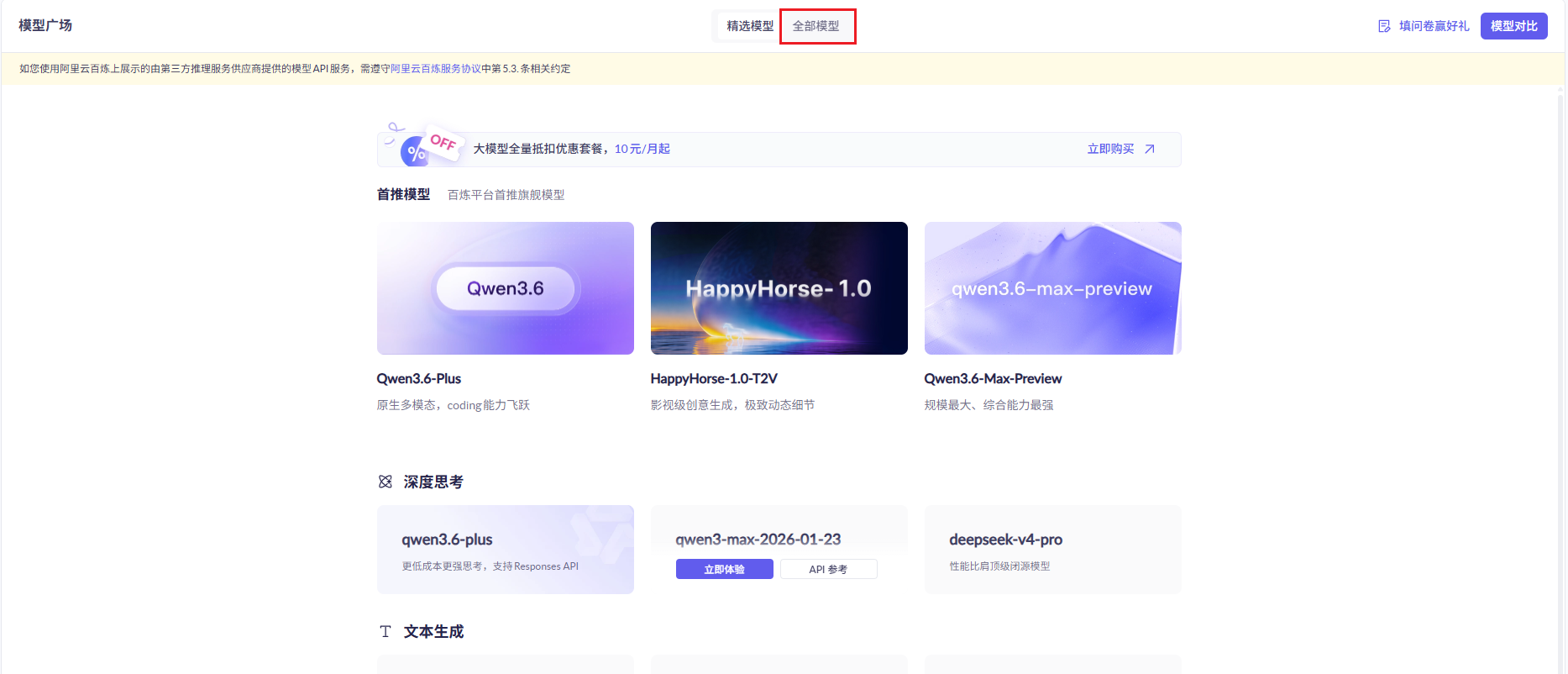Click the 百炼平台首推旗舰模型 subtitle

tap(506, 195)
